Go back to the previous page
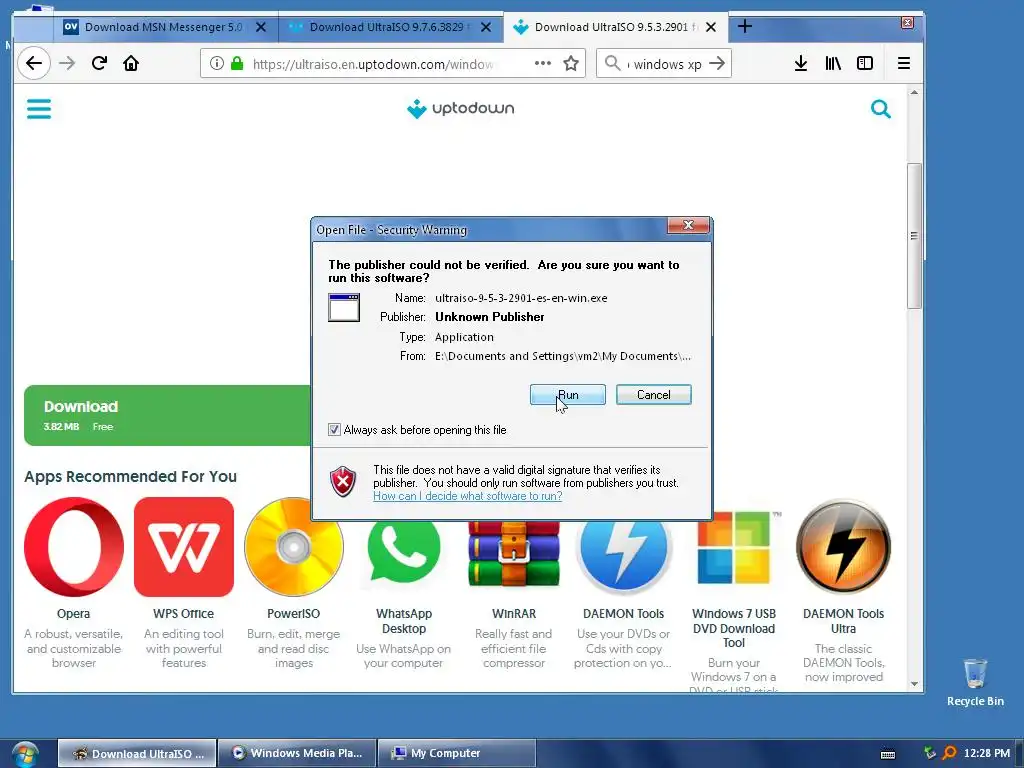 click(34, 63)
